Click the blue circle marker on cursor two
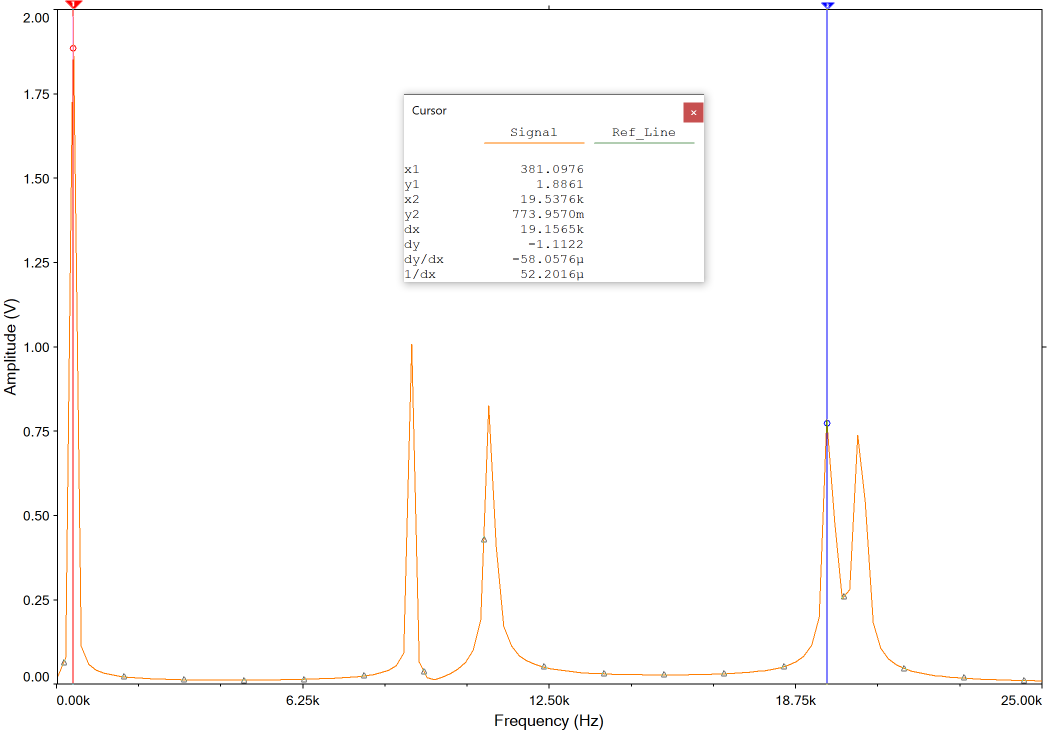 [x=827, y=423]
